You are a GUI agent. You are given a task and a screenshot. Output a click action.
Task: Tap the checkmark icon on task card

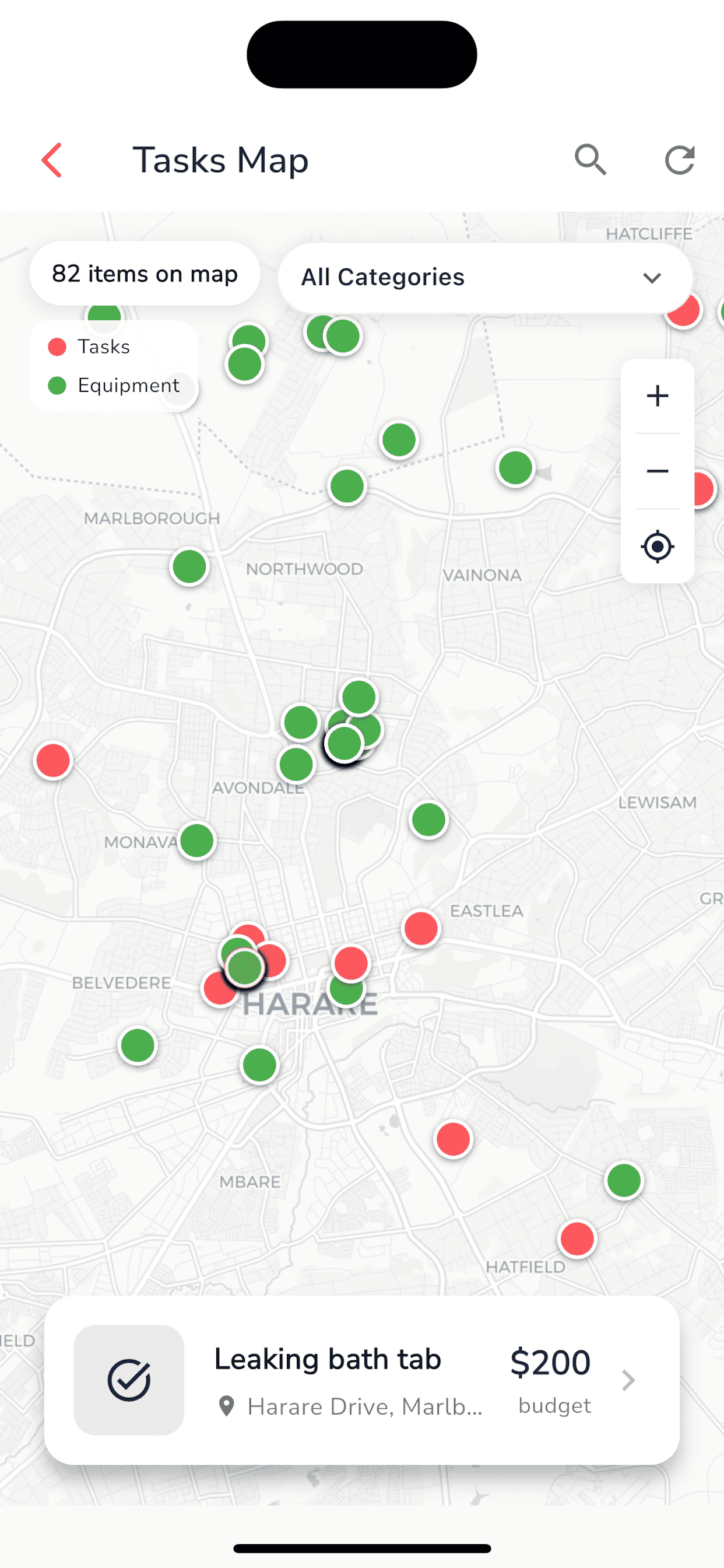129,1380
